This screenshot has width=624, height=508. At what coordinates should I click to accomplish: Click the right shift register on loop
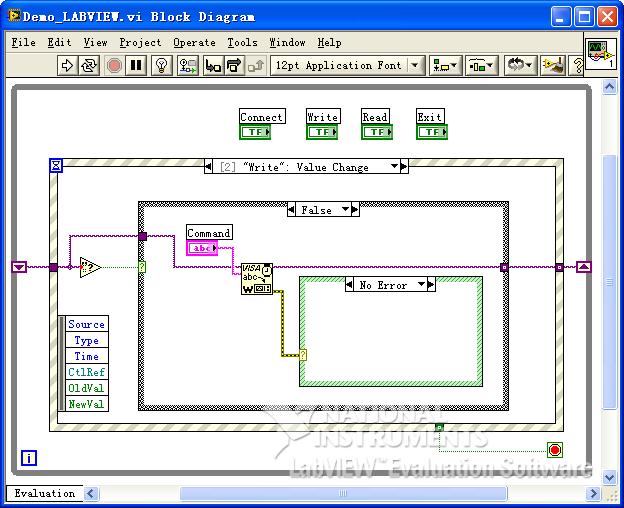click(x=584, y=267)
